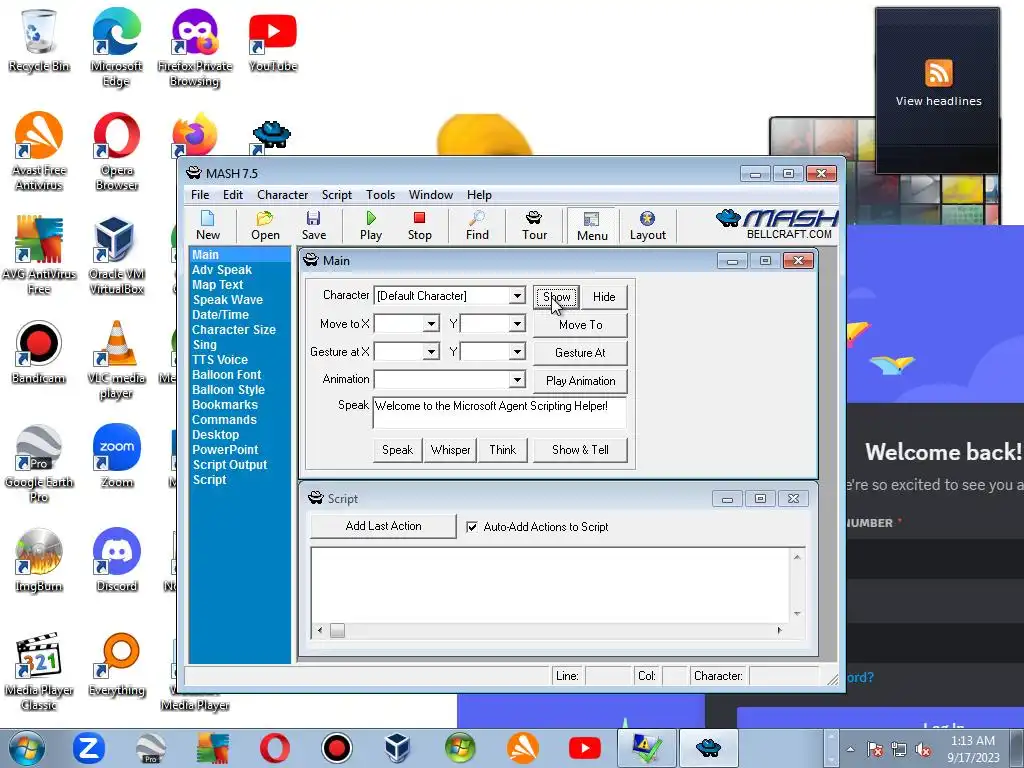This screenshot has height=768, width=1024.
Task: Uncheck Auto-Add Actions to Script
Action: click(472, 526)
